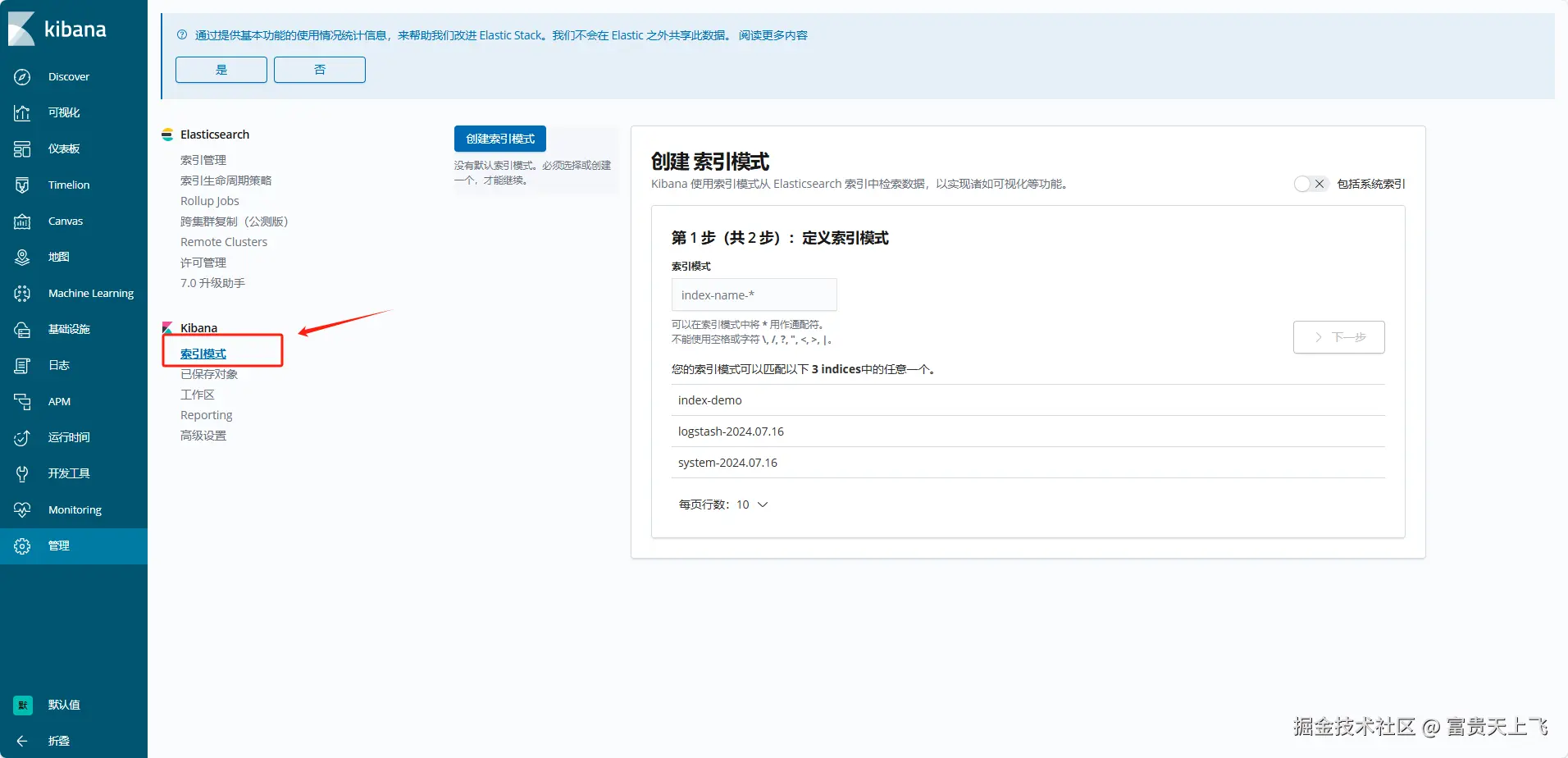This screenshot has height=758, width=1568.
Task: Select logstash-2024.07.16 row
Action: tap(1028, 432)
